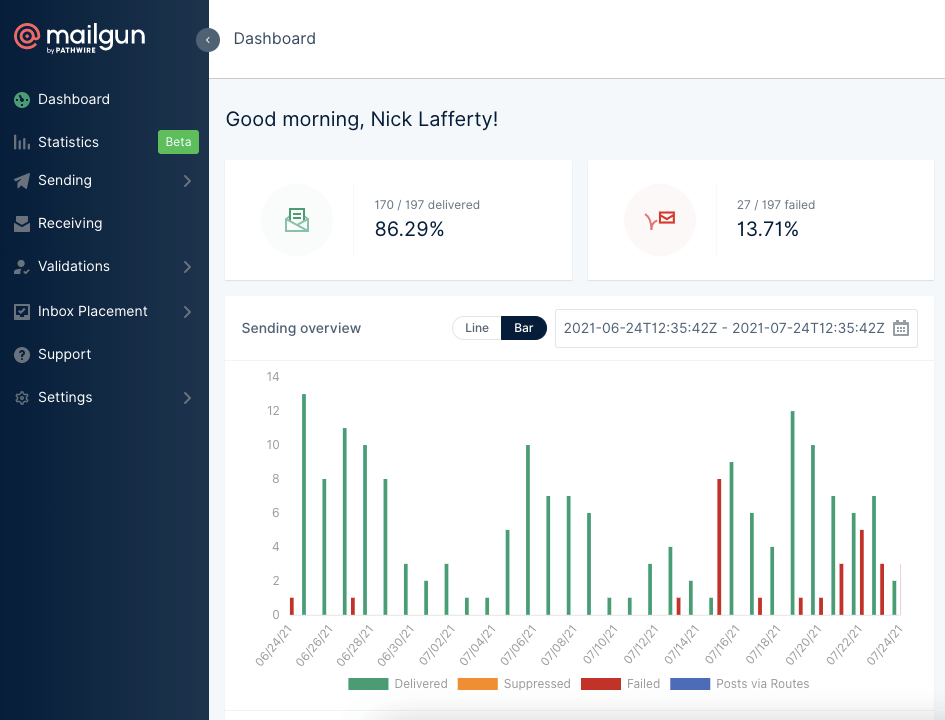
Task: Open the Statistics Beta menu item
Action: 67,141
